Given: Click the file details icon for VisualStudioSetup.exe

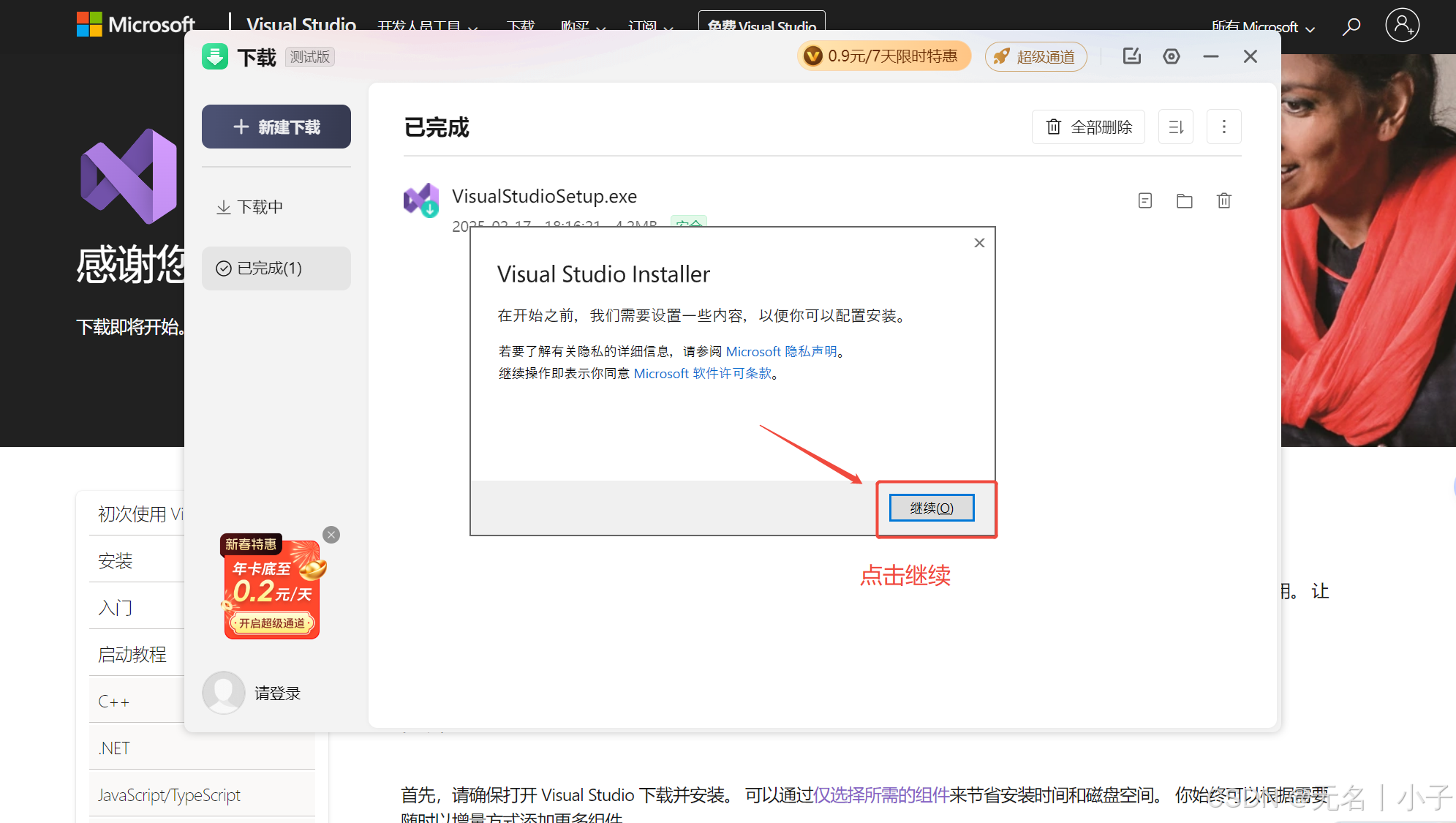Looking at the screenshot, I should pos(1145,200).
